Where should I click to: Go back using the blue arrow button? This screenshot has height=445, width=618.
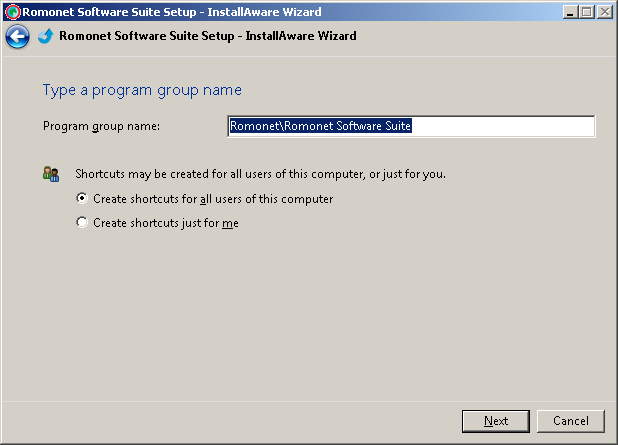[x=17, y=37]
